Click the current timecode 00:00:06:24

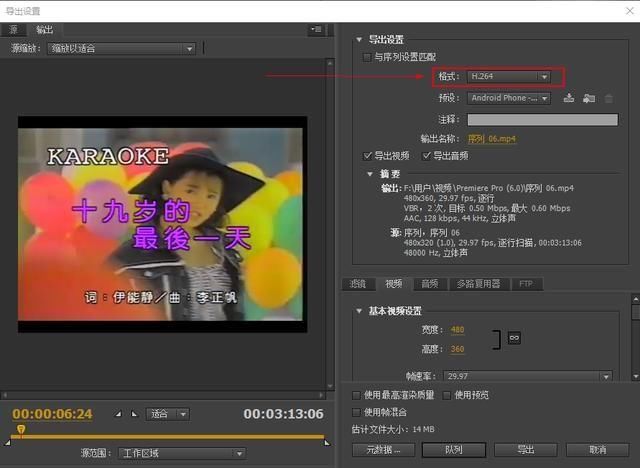coord(52,414)
